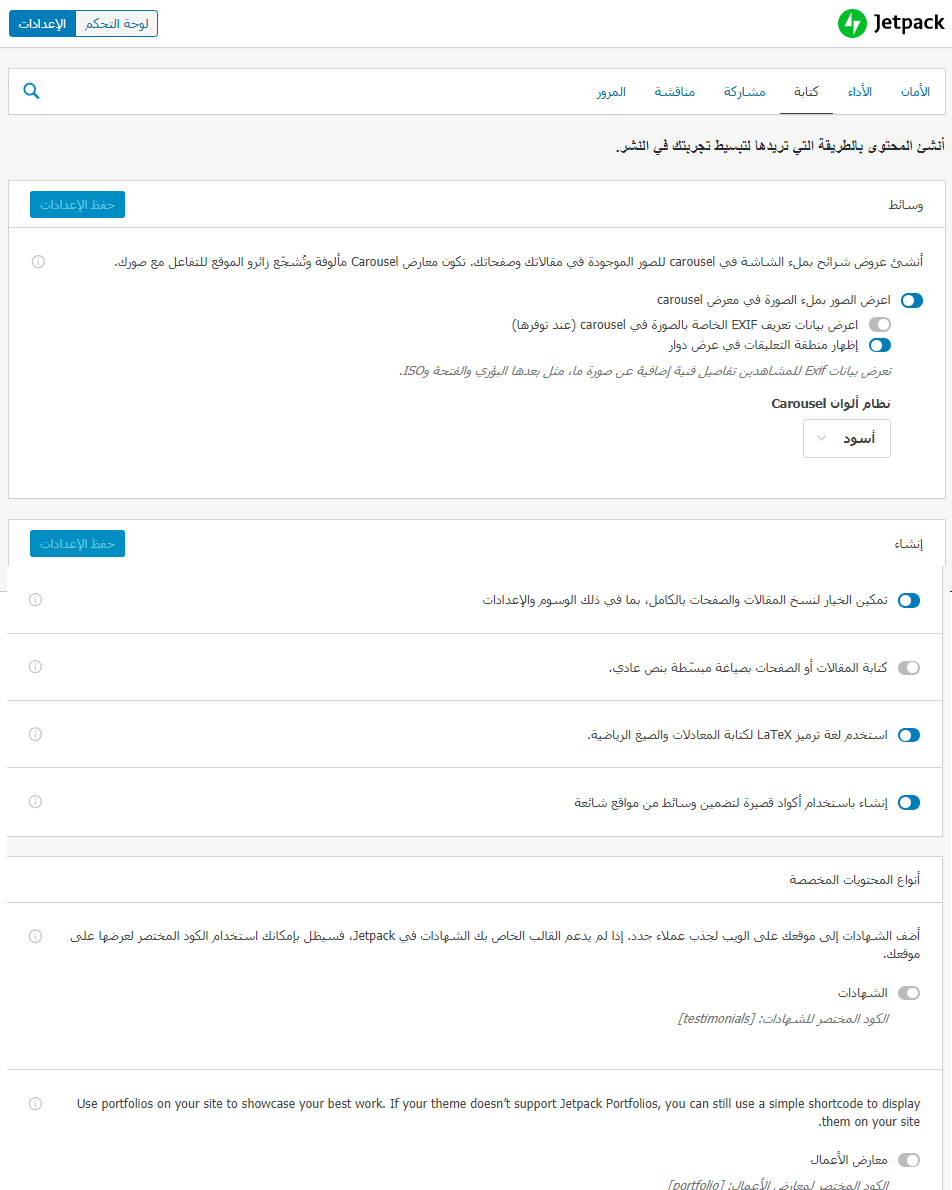Open the Carousel color scheme dropdown
The image size is (952, 1190).
(846, 439)
